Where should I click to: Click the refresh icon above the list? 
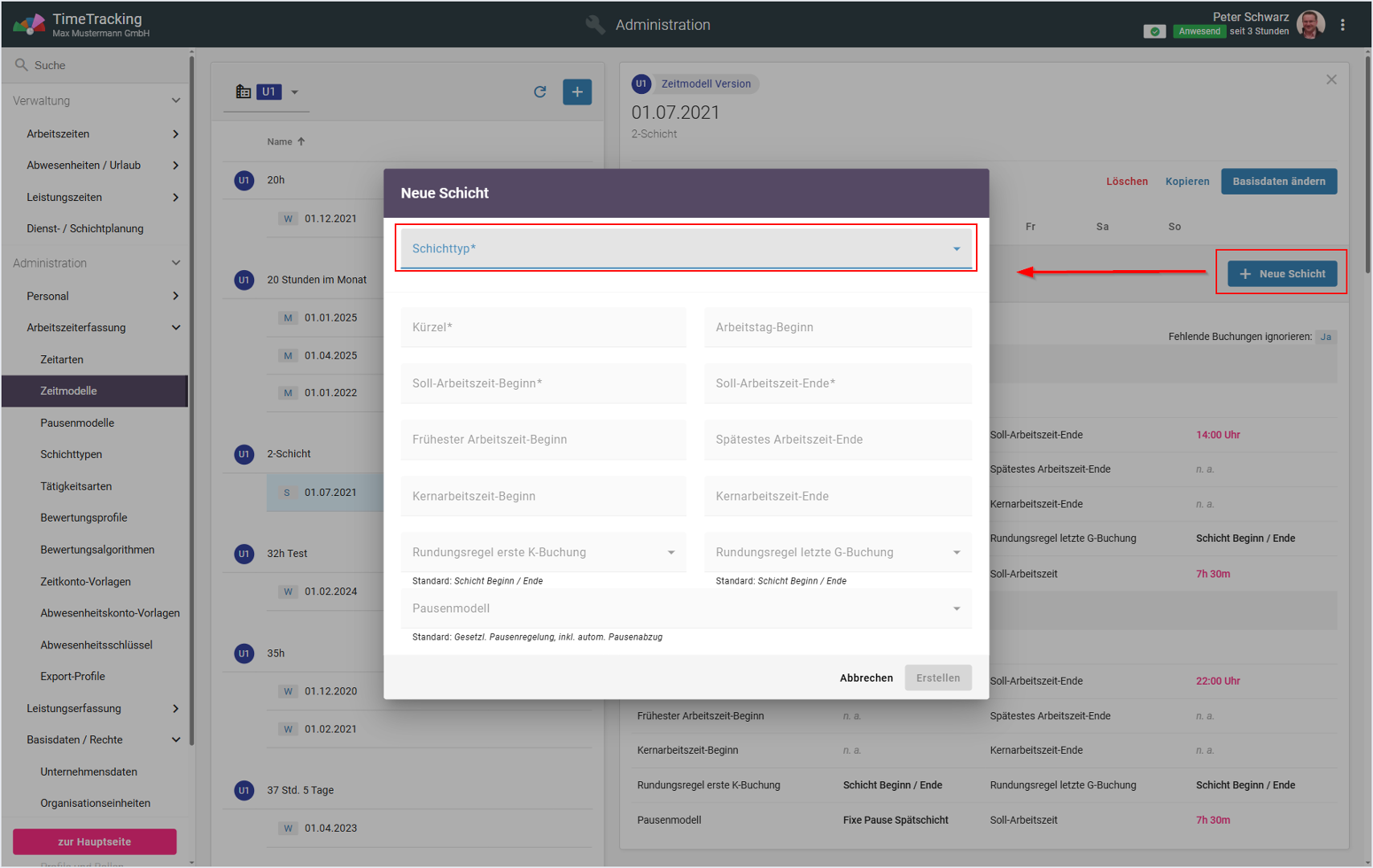click(540, 92)
